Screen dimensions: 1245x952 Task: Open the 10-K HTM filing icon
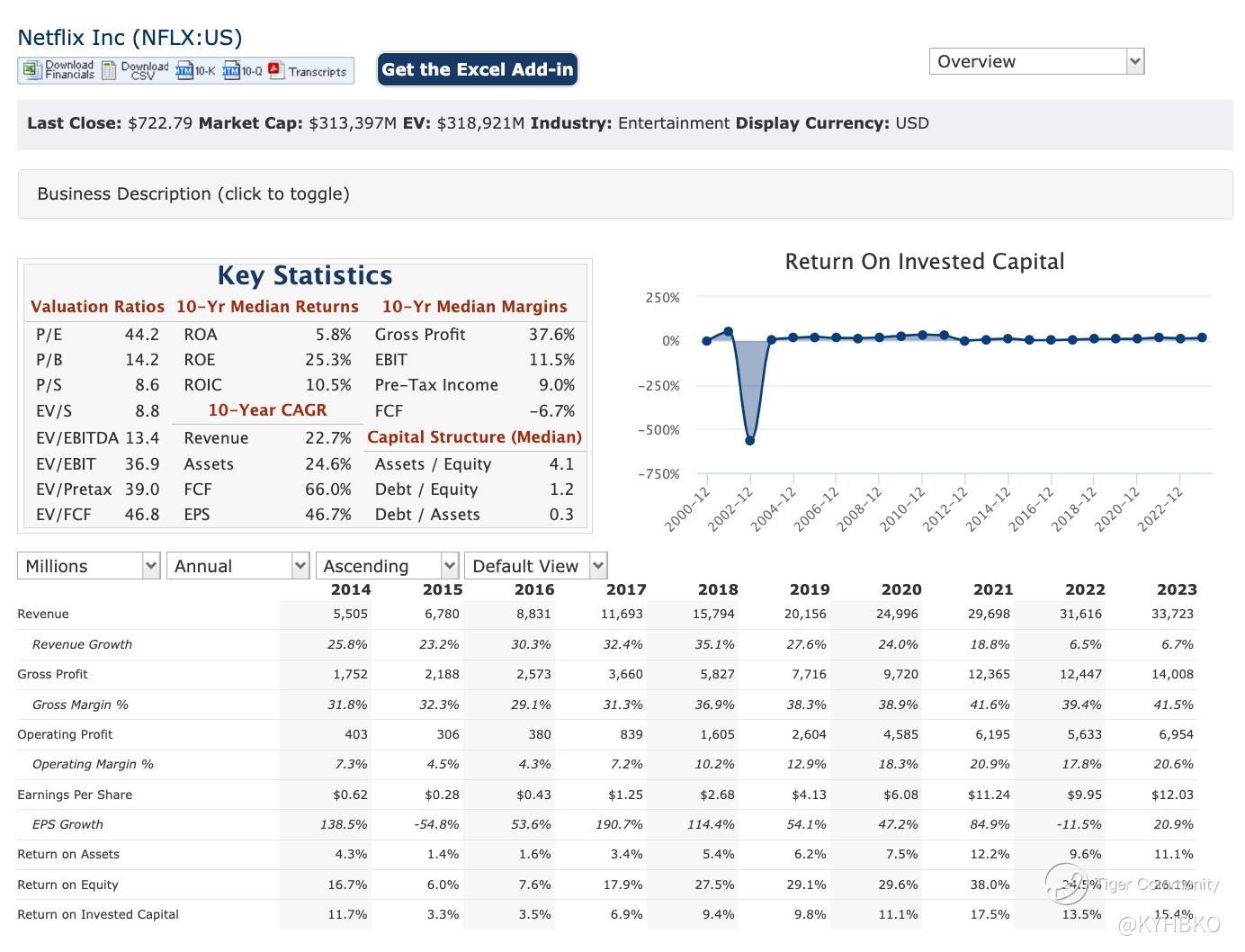[184, 70]
